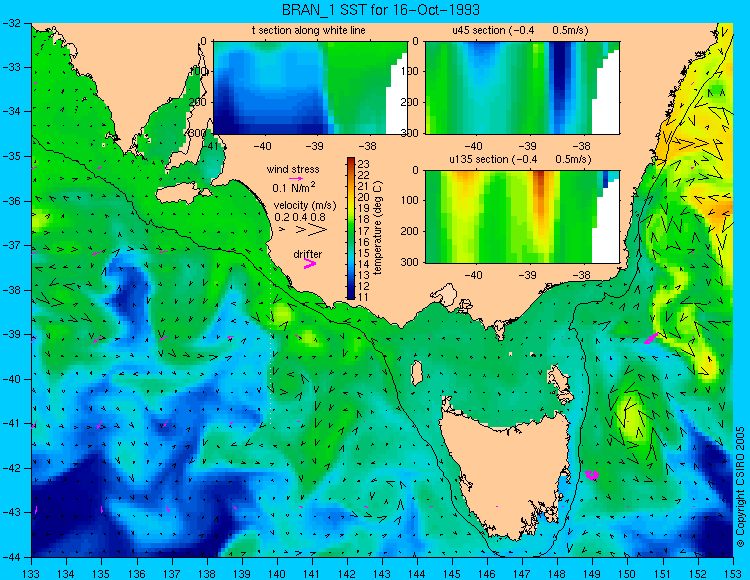Select the 'velocity (m/s)' legend text
The width and height of the screenshot is (750, 580).
305,206
